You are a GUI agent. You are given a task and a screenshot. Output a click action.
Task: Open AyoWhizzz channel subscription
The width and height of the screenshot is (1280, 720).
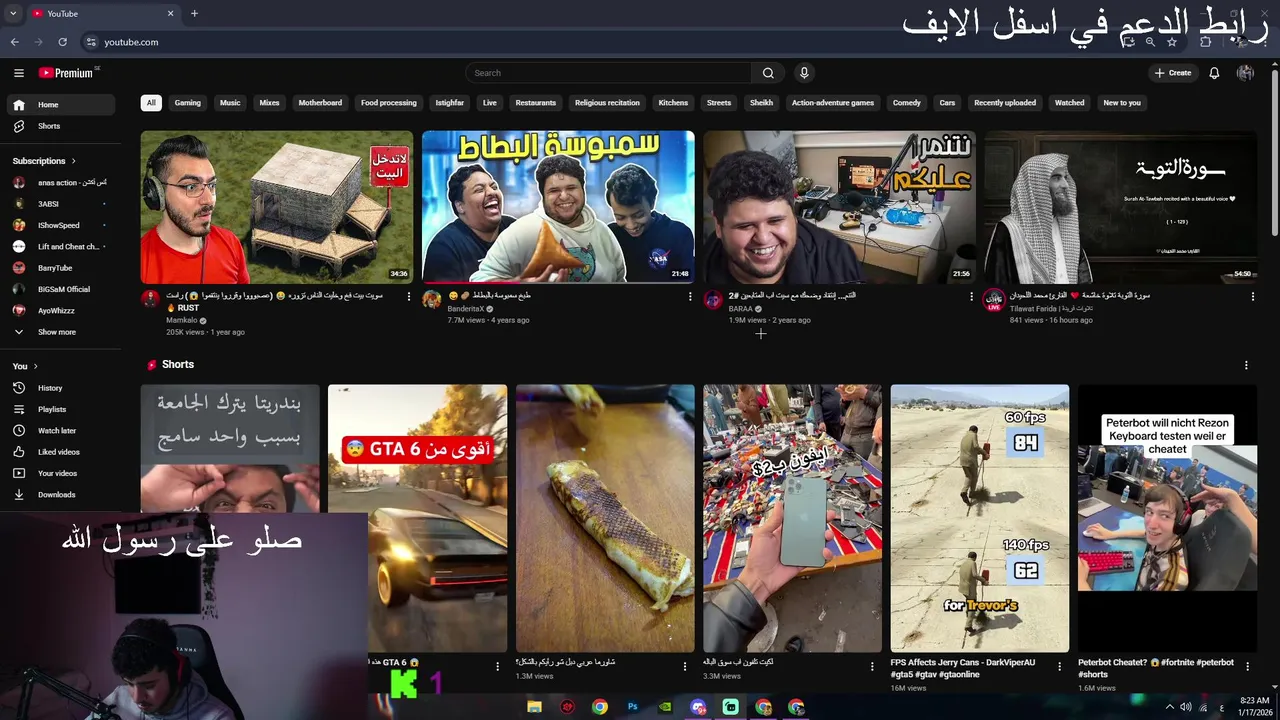tap(60, 311)
